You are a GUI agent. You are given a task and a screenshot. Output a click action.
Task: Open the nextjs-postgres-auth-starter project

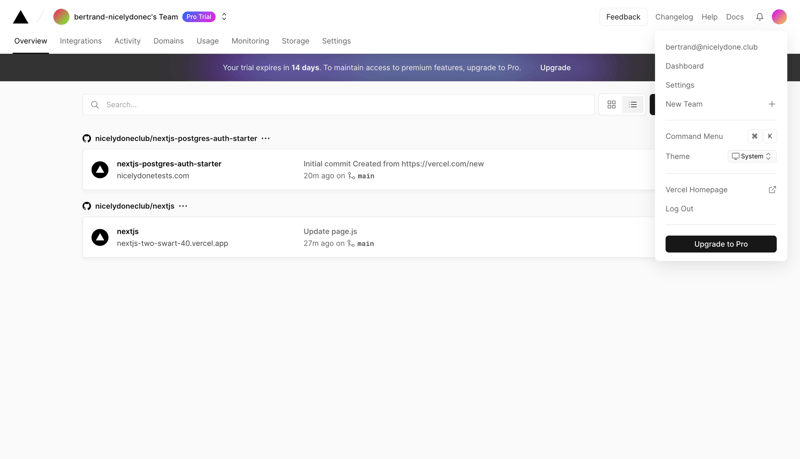click(x=169, y=164)
